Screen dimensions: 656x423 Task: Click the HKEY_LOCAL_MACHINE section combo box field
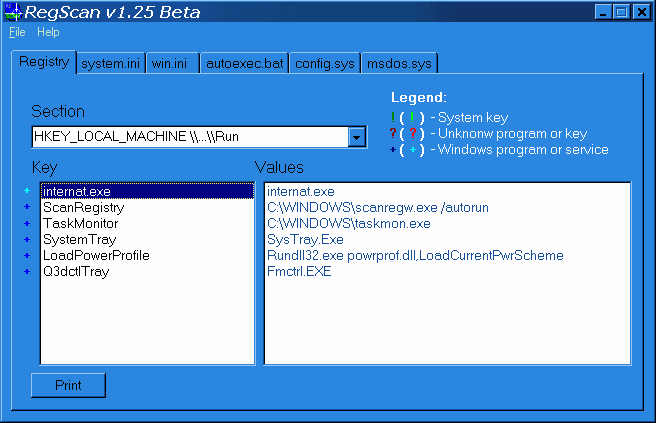199,137
